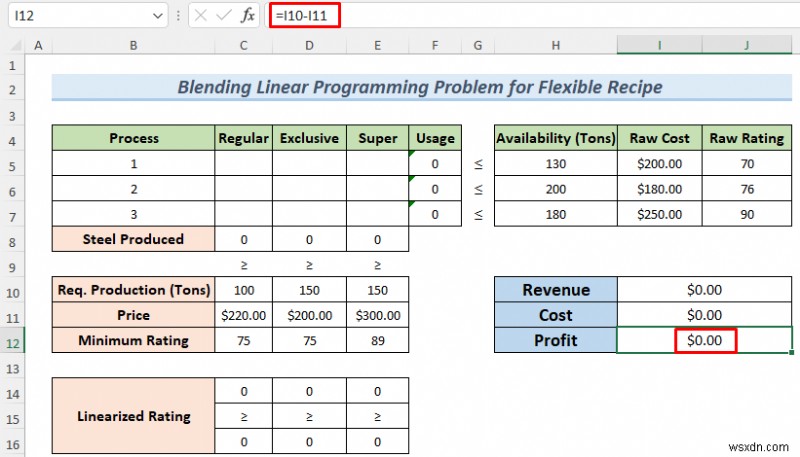Screen dimensions: 800x457
Task: Click the fill handle on Profit cell
Action: (791, 352)
